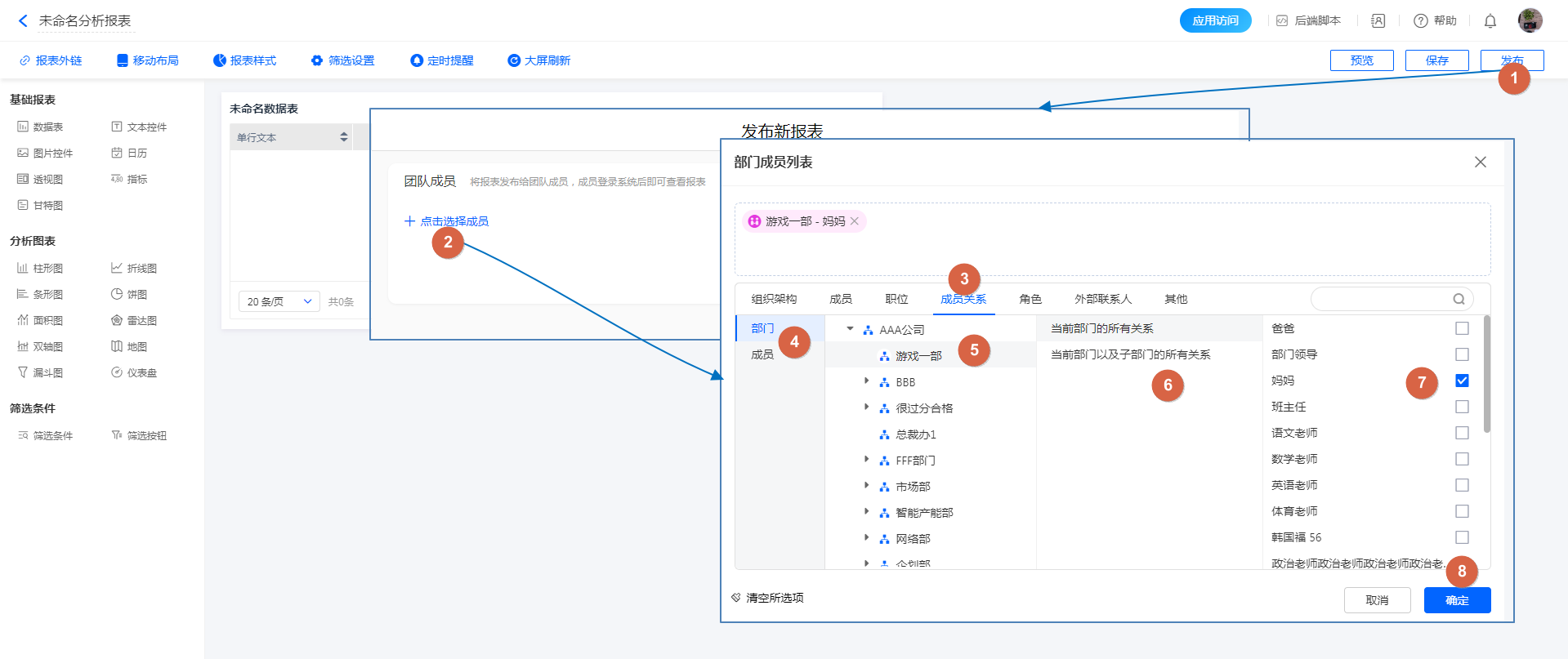Uncheck the 妈妈 relationship checkbox

[x=1462, y=381]
